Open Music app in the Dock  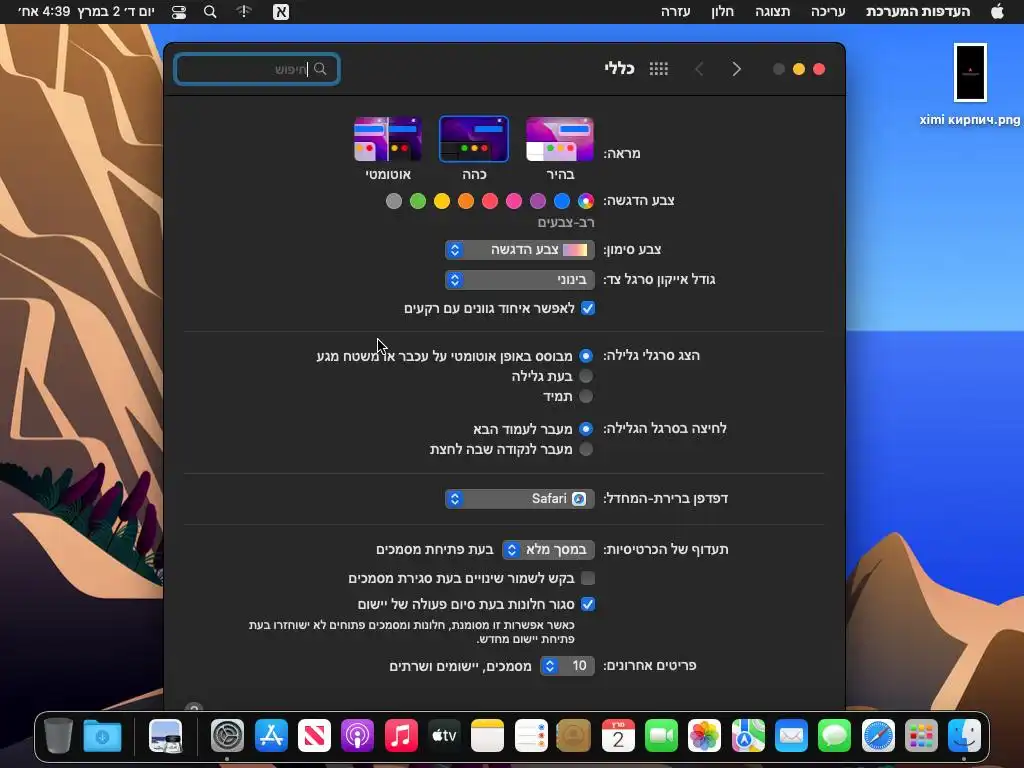click(401, 736)
